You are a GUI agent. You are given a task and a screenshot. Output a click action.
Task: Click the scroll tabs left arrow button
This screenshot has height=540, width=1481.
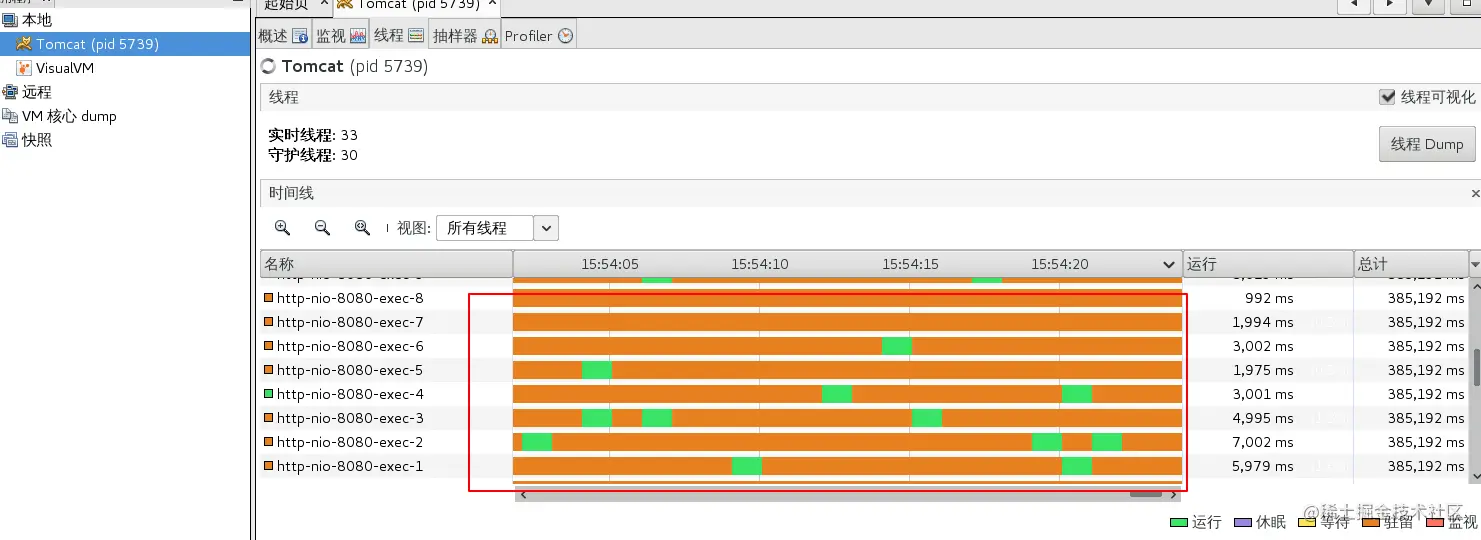coord(1354,5)
